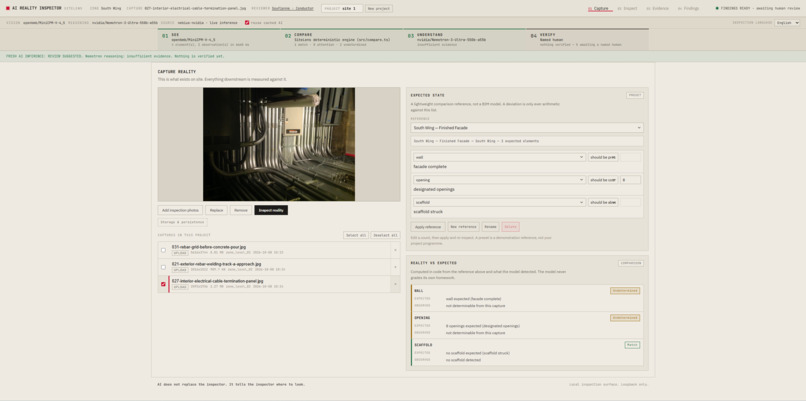Click the Wall undetermined status badge
The height and width of the screenshot is (401, 806).
click(625, 290)
